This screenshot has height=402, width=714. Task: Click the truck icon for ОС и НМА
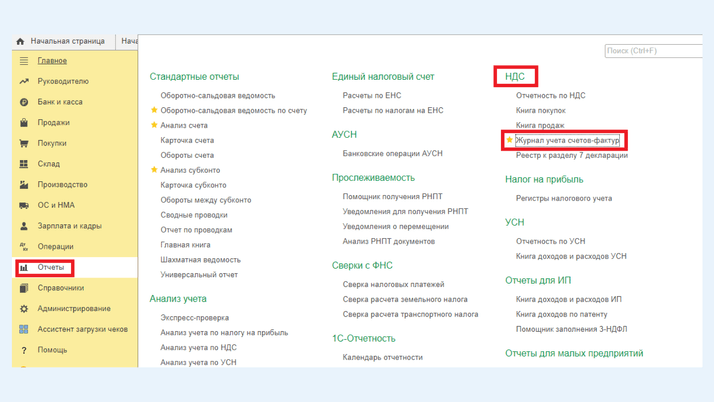pyautogui.click(x=24, y=205)
